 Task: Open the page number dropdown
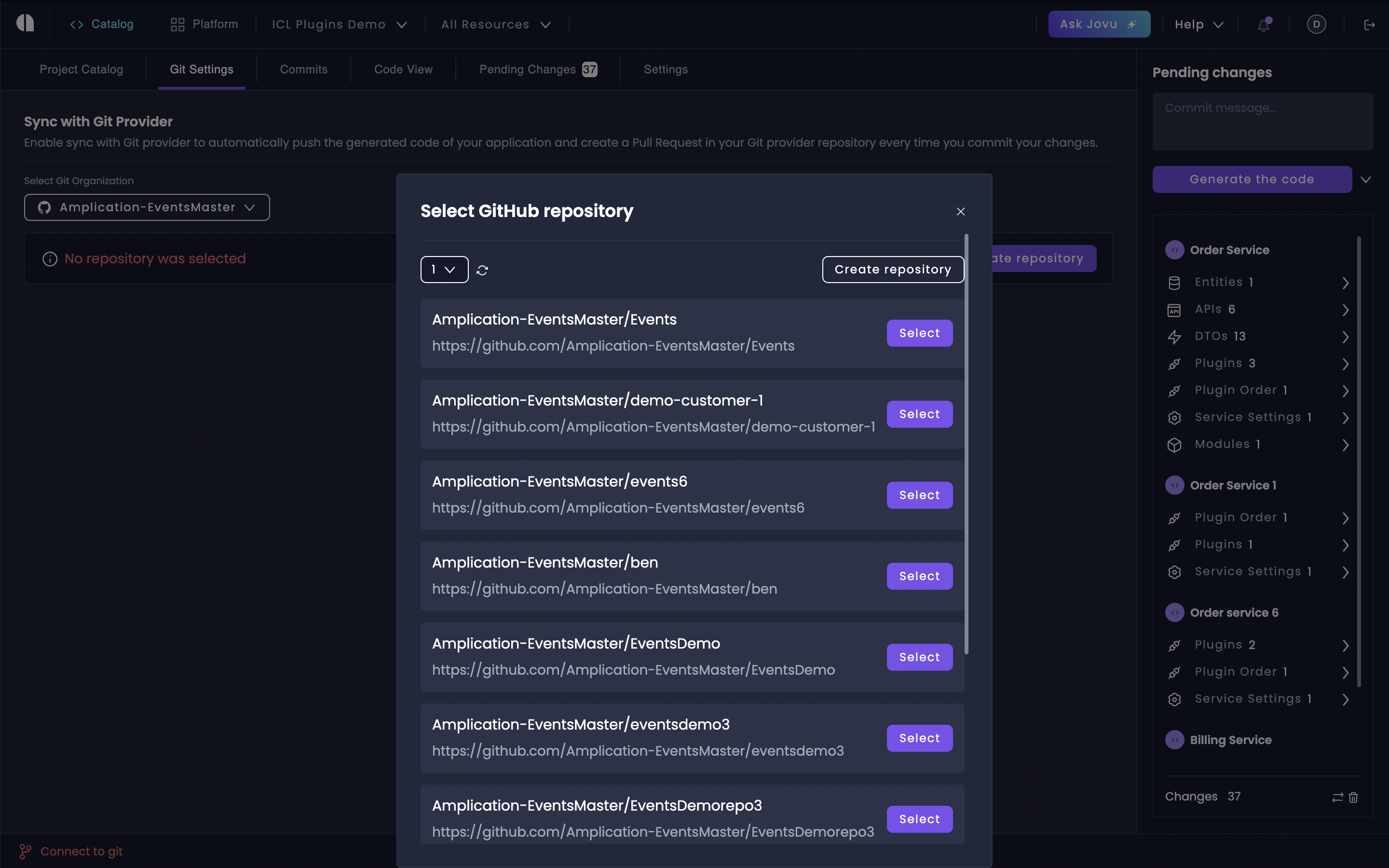coord(444,270)
